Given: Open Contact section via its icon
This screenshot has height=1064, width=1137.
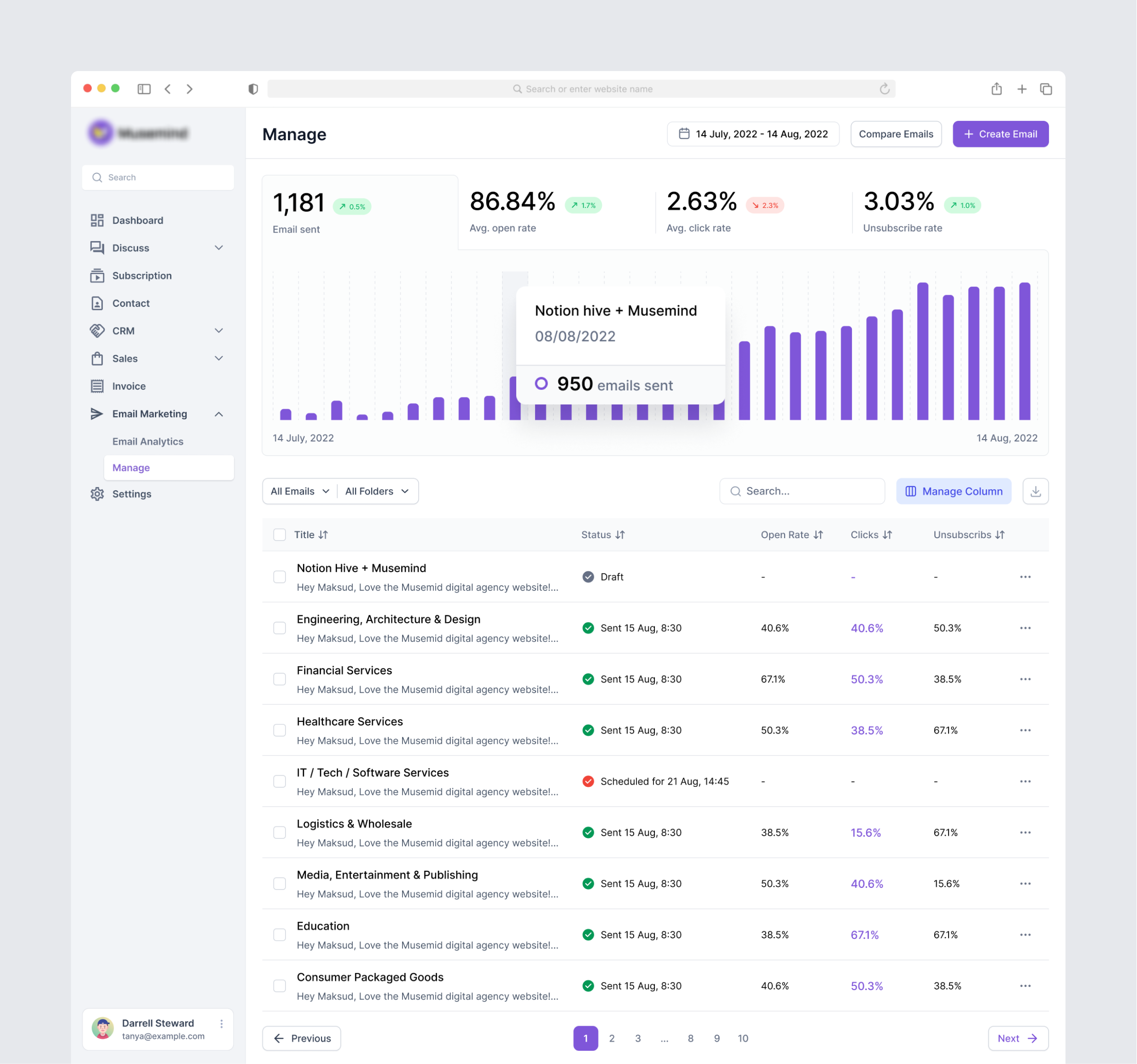Looking at the screenshot, I should pos(97,303).
